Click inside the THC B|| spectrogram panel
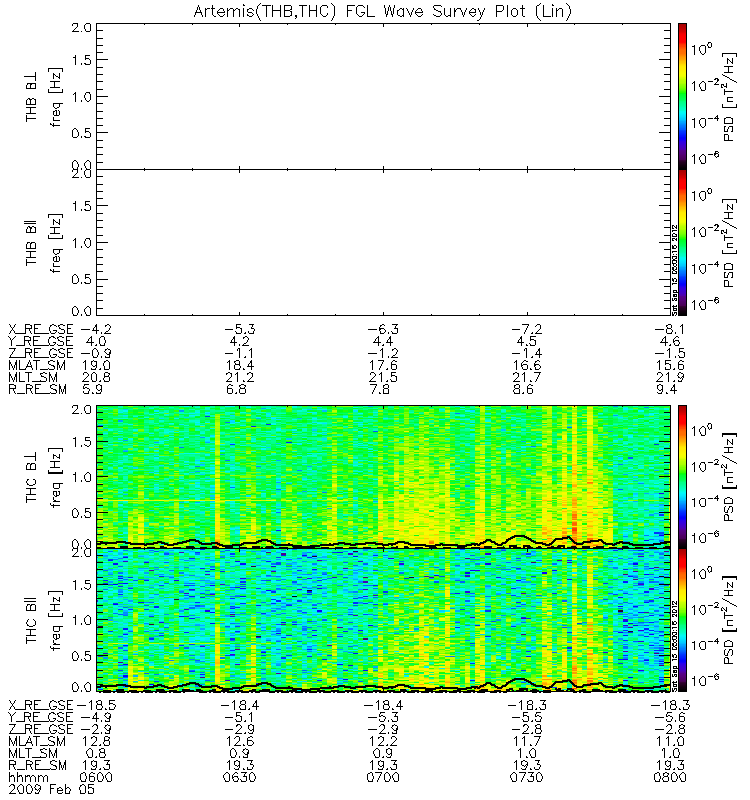Screen dimensions: 750x800 pos(383,620)
